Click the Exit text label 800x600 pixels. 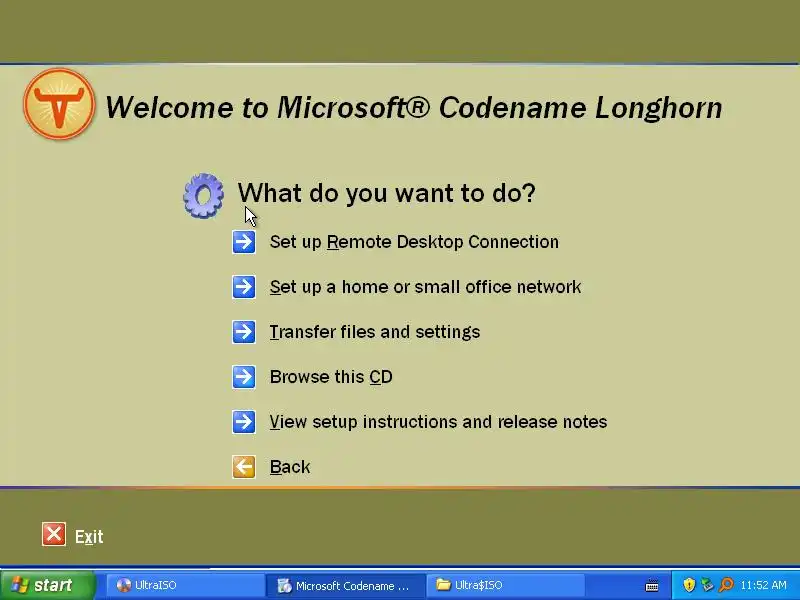tap(89, 537)
